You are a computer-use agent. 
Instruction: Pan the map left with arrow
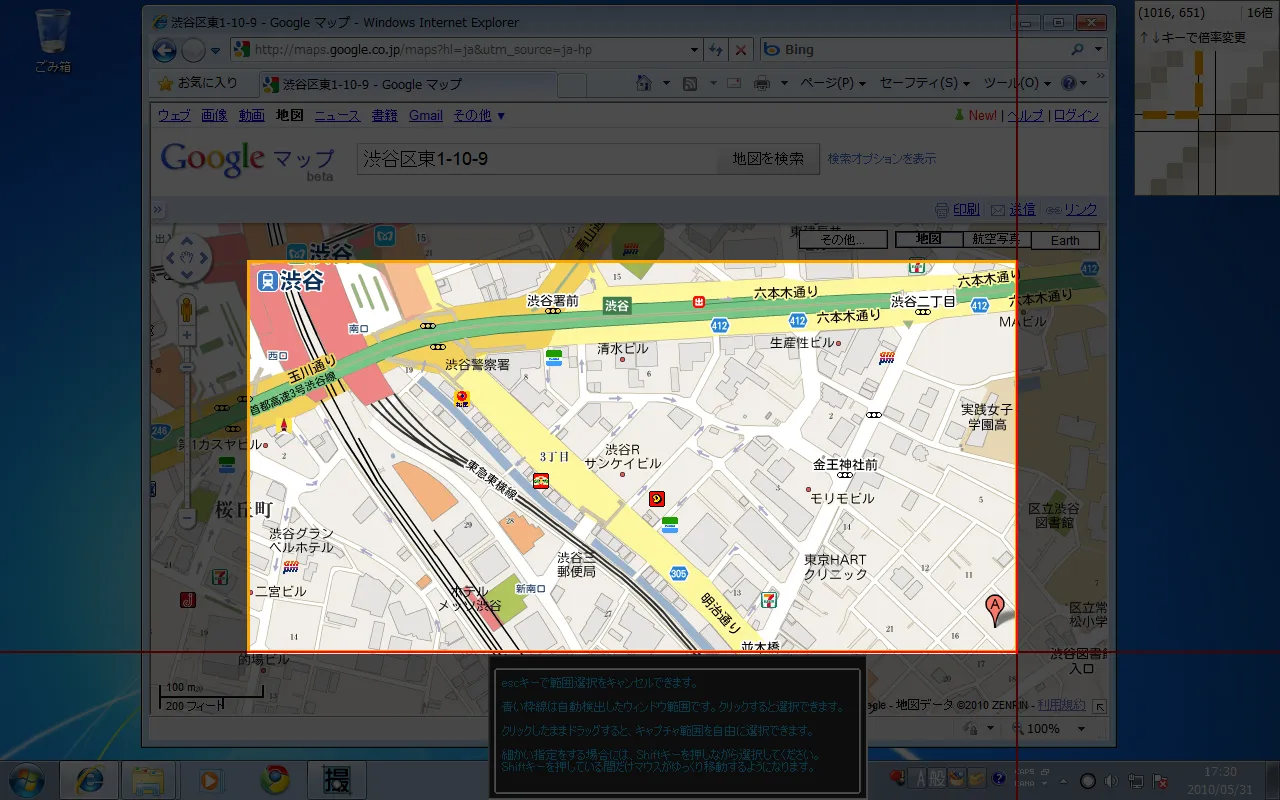pyautogui.click(x=170, y=258)
